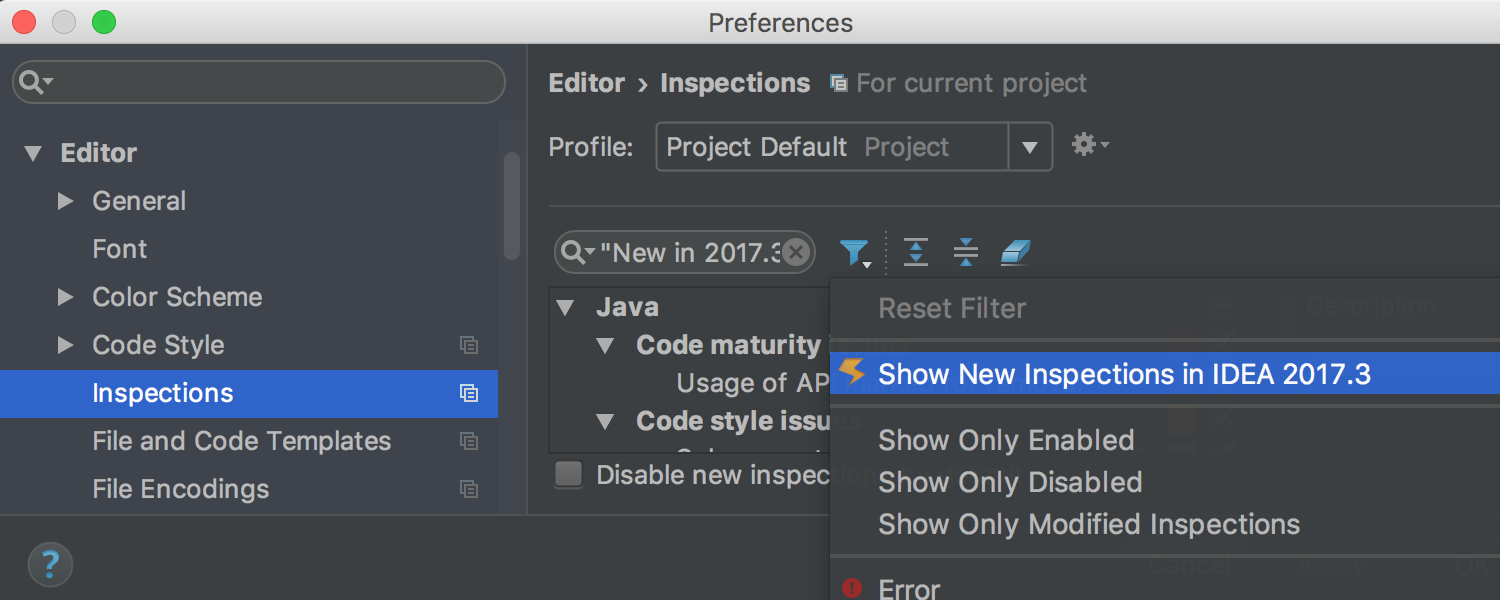Click the help question mark button
Viewport: 1500px width, 600px height.
pos(50,565)
